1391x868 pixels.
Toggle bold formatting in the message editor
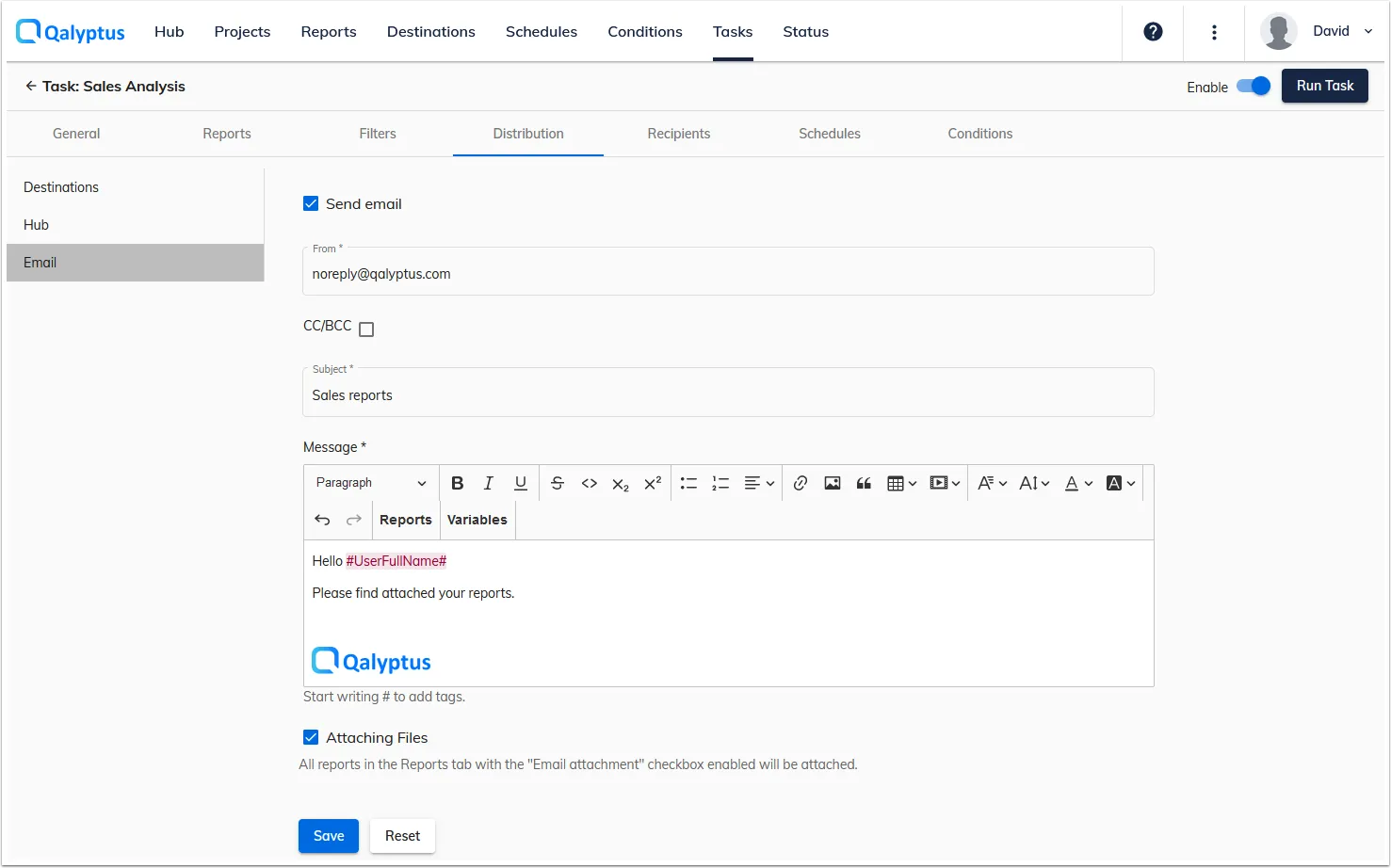457,482
